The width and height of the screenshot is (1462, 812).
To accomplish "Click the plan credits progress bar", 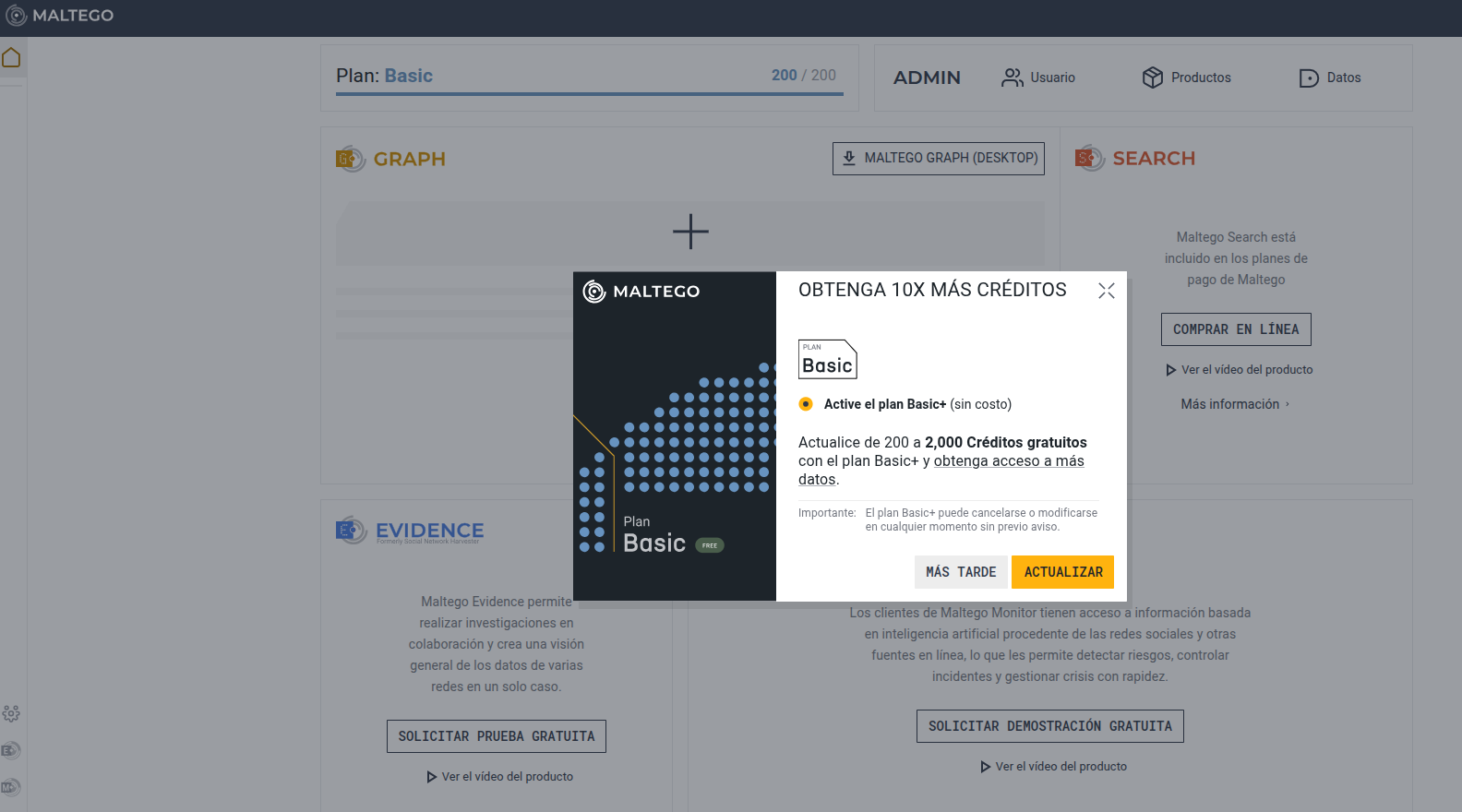I will [x=589, y=93].
